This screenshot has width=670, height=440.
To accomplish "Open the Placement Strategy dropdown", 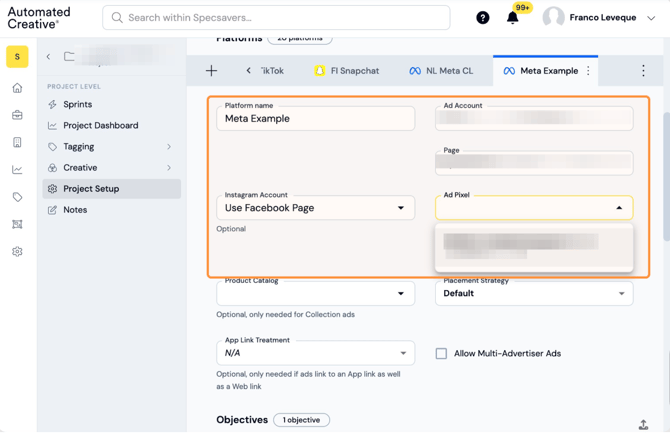I will coord(534,293).
